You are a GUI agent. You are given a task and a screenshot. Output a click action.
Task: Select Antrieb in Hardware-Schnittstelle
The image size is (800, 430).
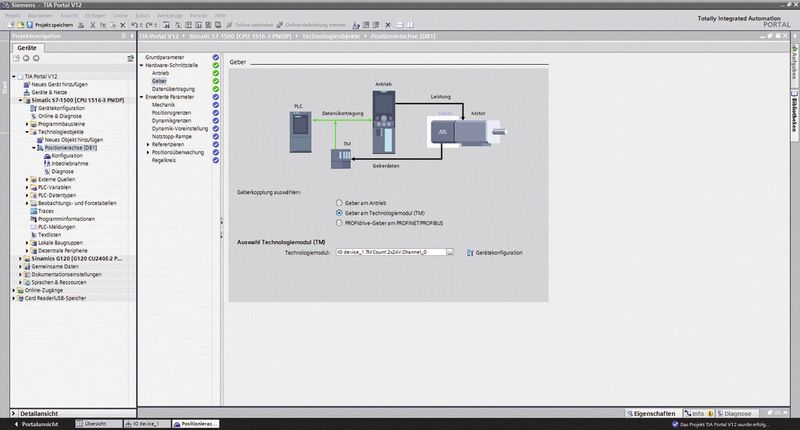click(160, 73)
